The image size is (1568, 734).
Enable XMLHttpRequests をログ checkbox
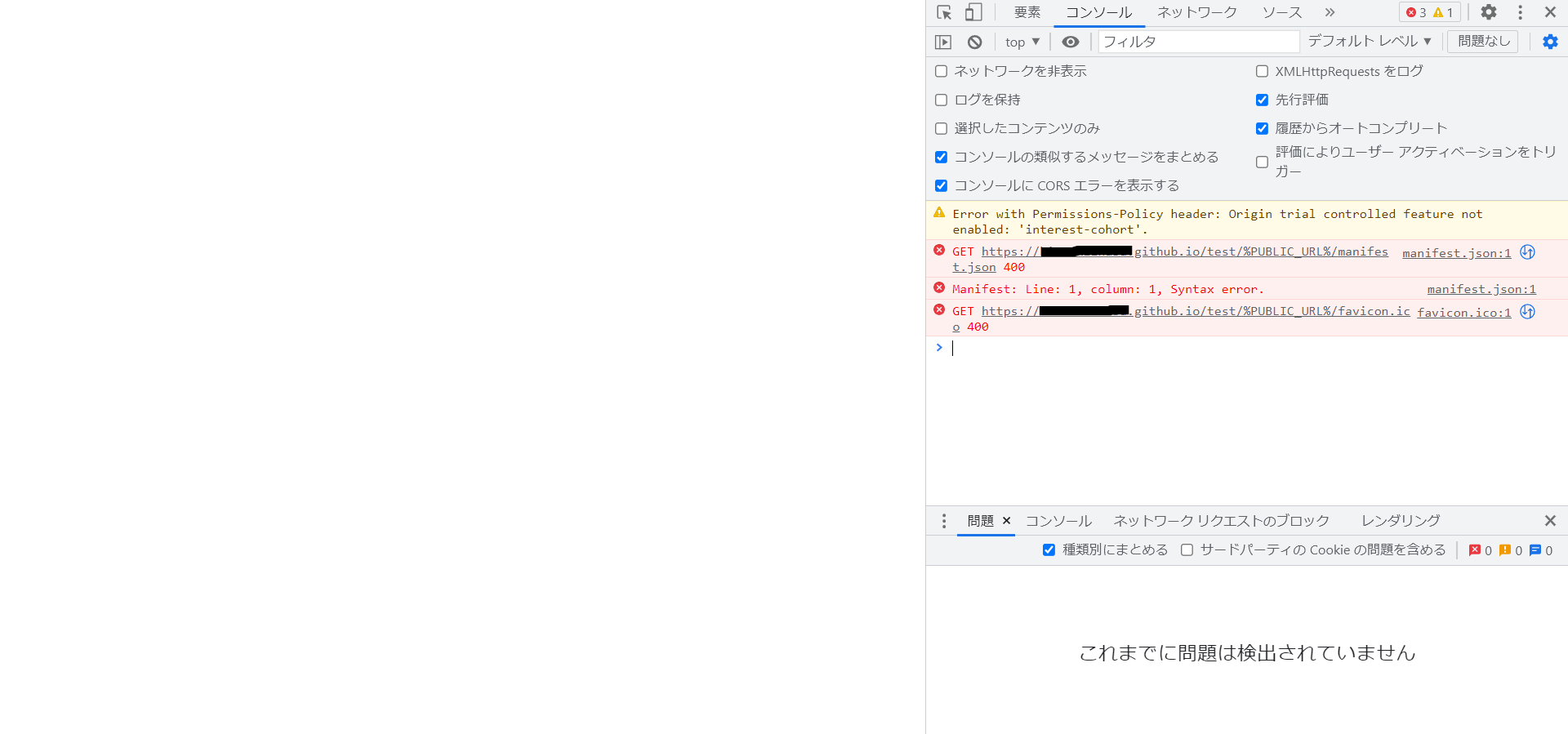pyautogui.click(x=1262, y=71)
